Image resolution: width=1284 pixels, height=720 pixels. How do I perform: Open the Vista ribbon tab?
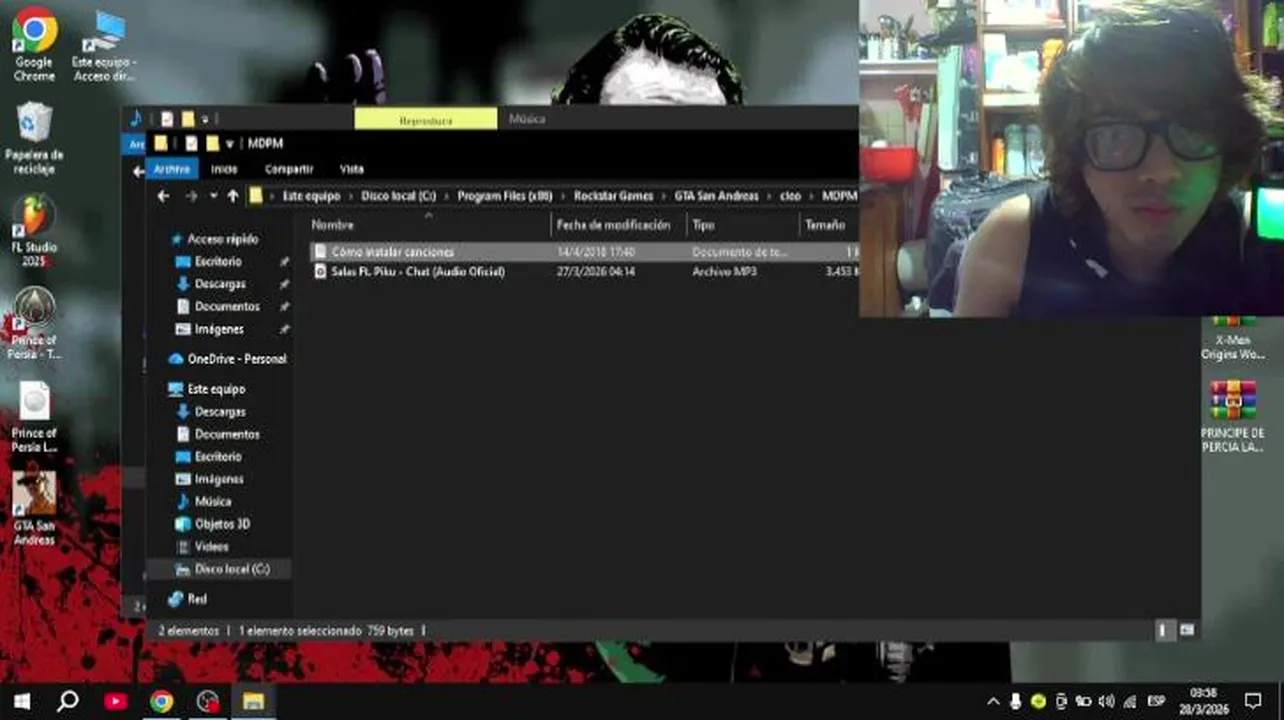(352, 169)
